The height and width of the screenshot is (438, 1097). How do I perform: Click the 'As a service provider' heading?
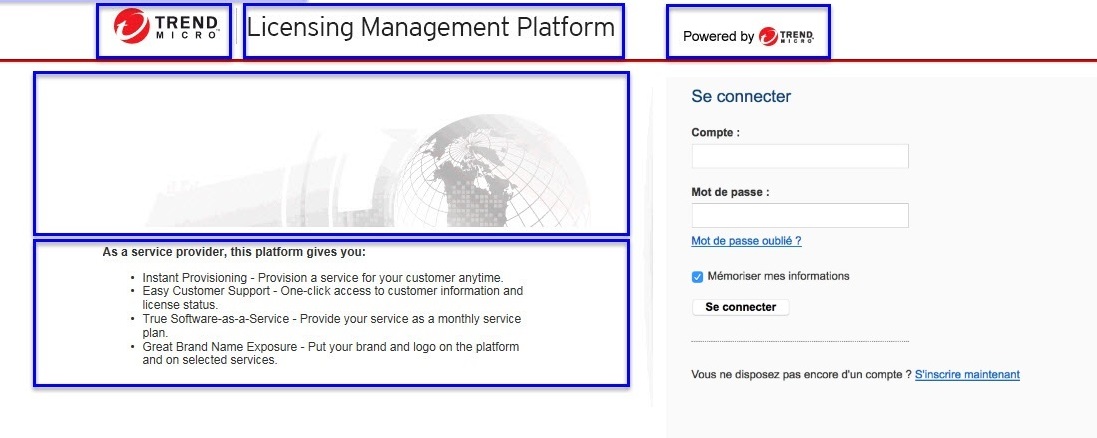pos(234,252)
